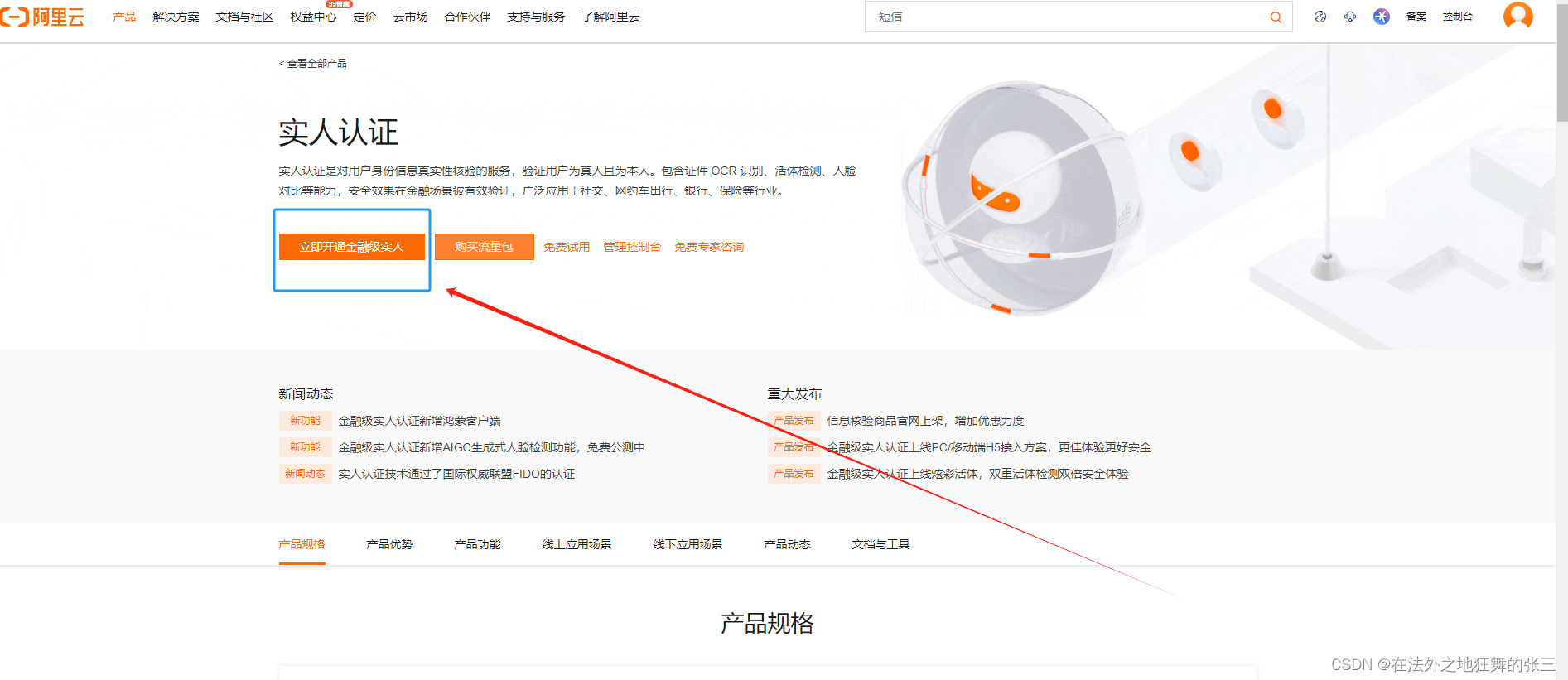This screenshot has width=1568, height=680.
Task: Open the globe/international site icon
Action: [1320, 17]
